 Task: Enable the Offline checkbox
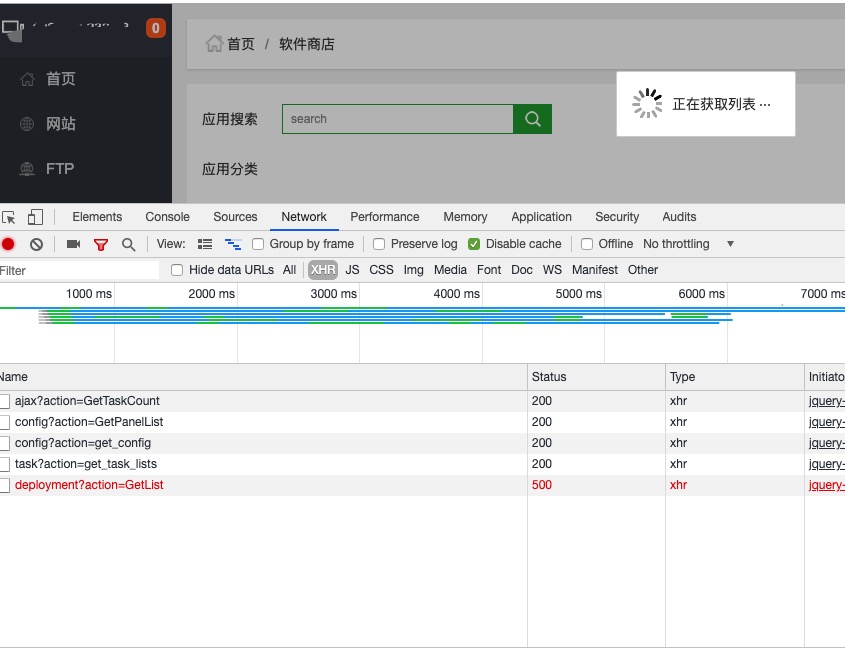(587, 244)
